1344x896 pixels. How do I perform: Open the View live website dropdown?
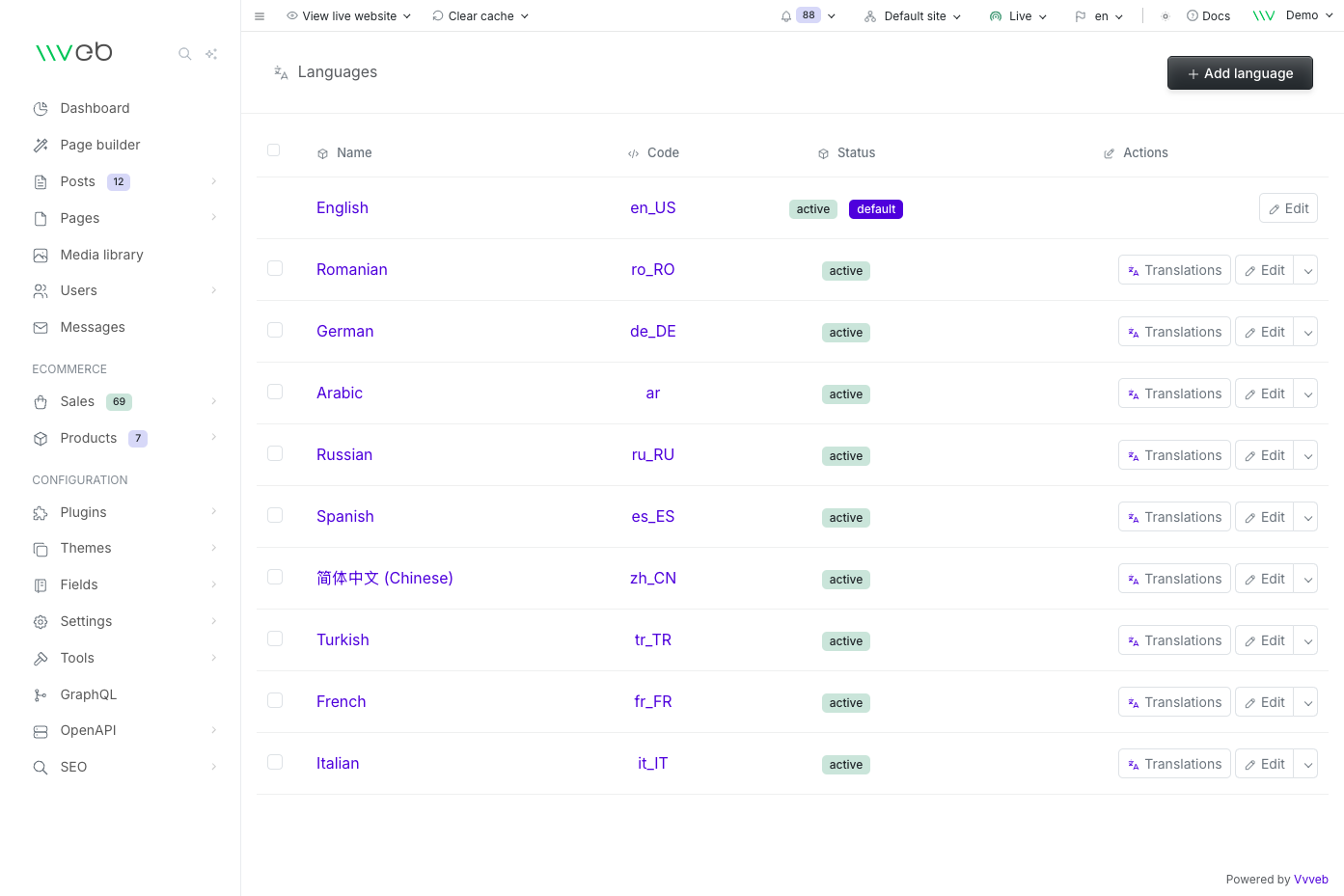point(349,16)
